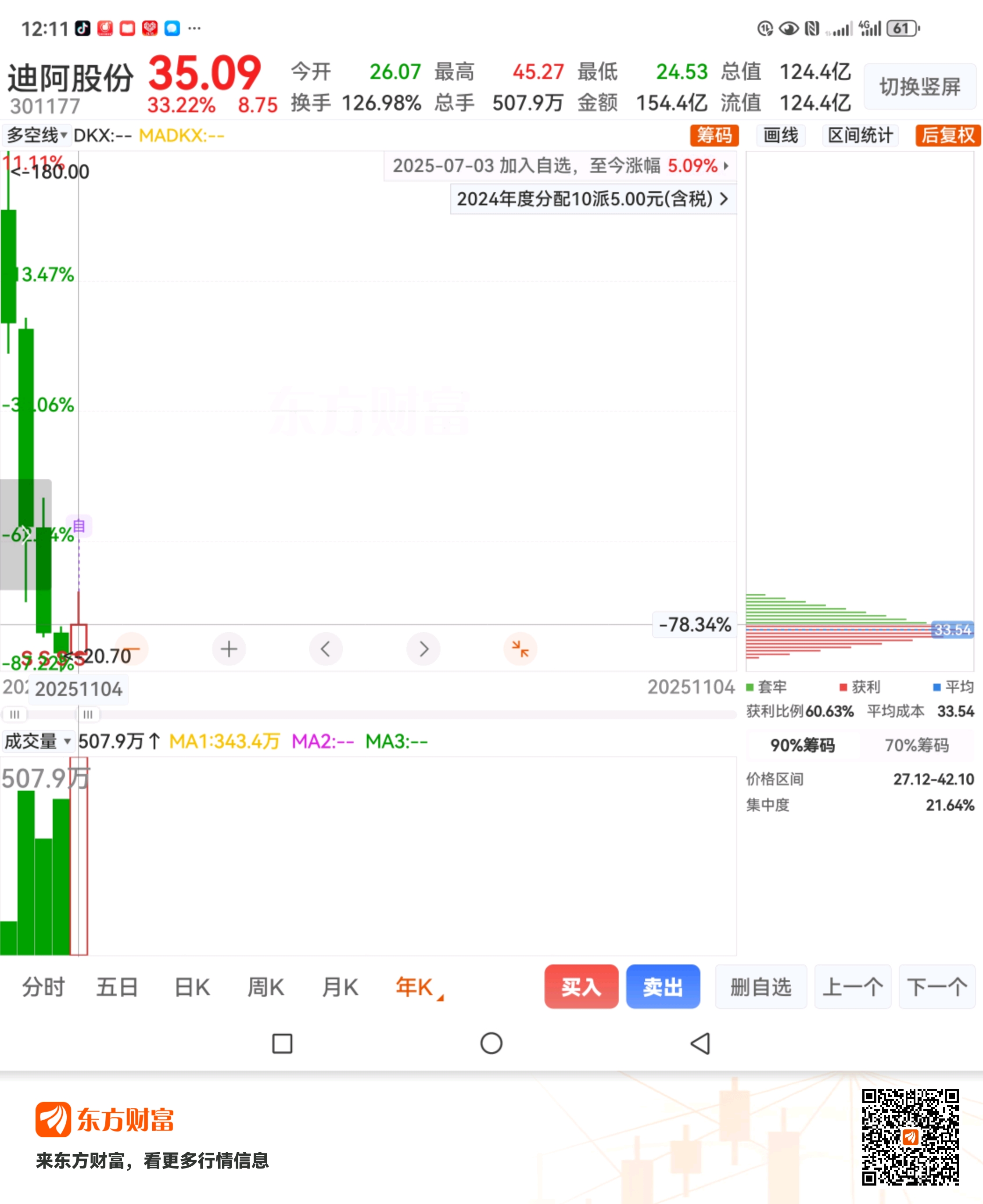Viewport: 983px width, 1204px height.
Task: Click the 切换竖屏 orientation switch button
Action: click(919, 86)
